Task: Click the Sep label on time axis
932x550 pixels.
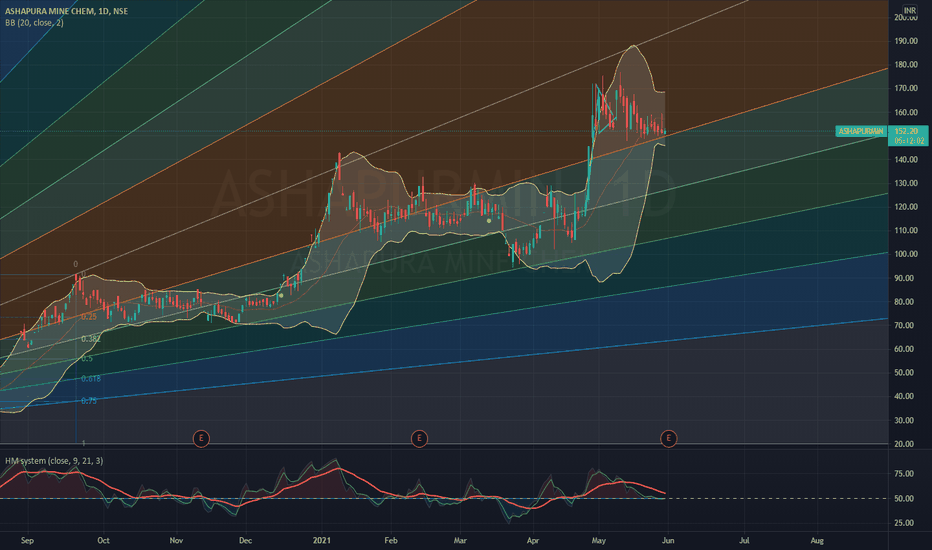Action: [x=27, y=540]
